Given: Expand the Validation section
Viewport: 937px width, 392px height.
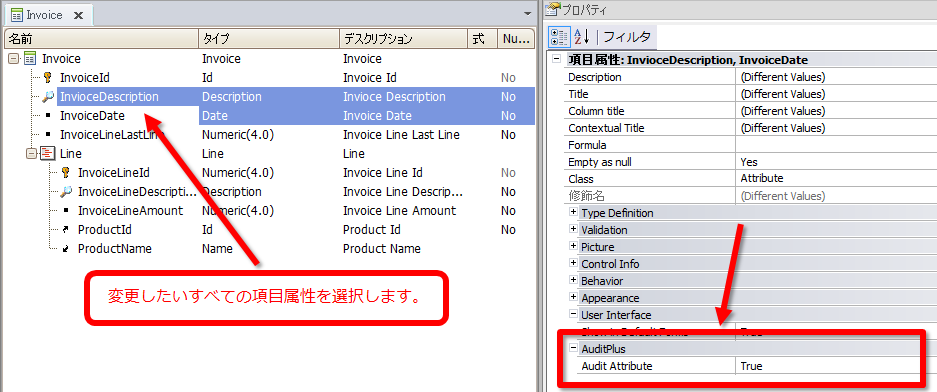Looking at the screenshot, I should 574,229.
